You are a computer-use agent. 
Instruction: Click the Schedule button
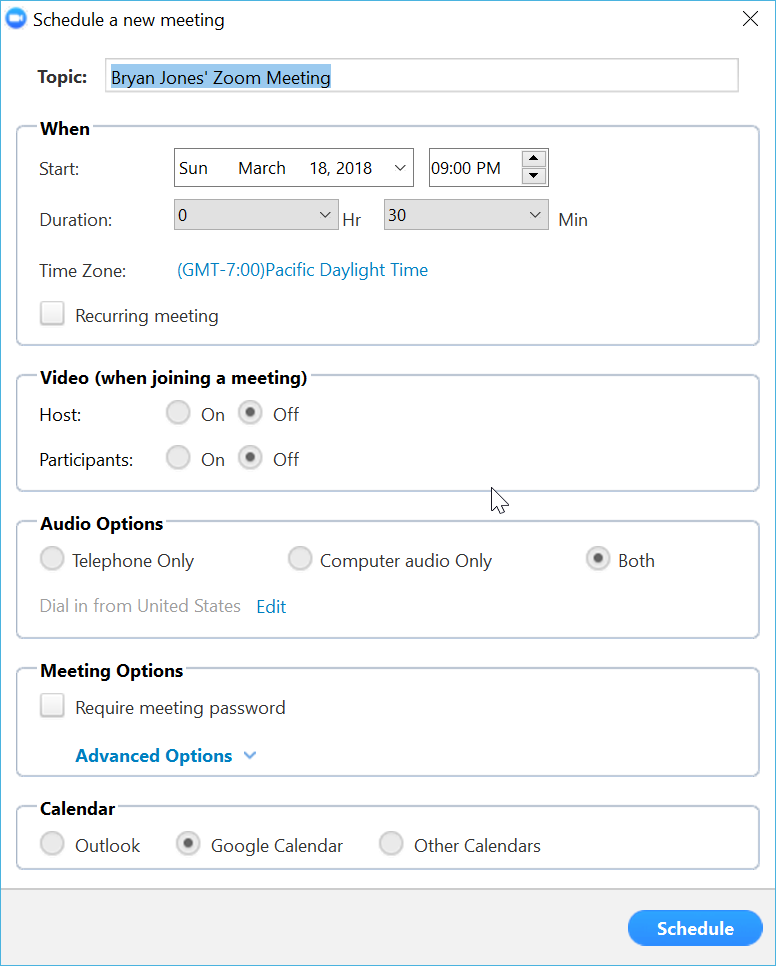(x=695, y=928)
